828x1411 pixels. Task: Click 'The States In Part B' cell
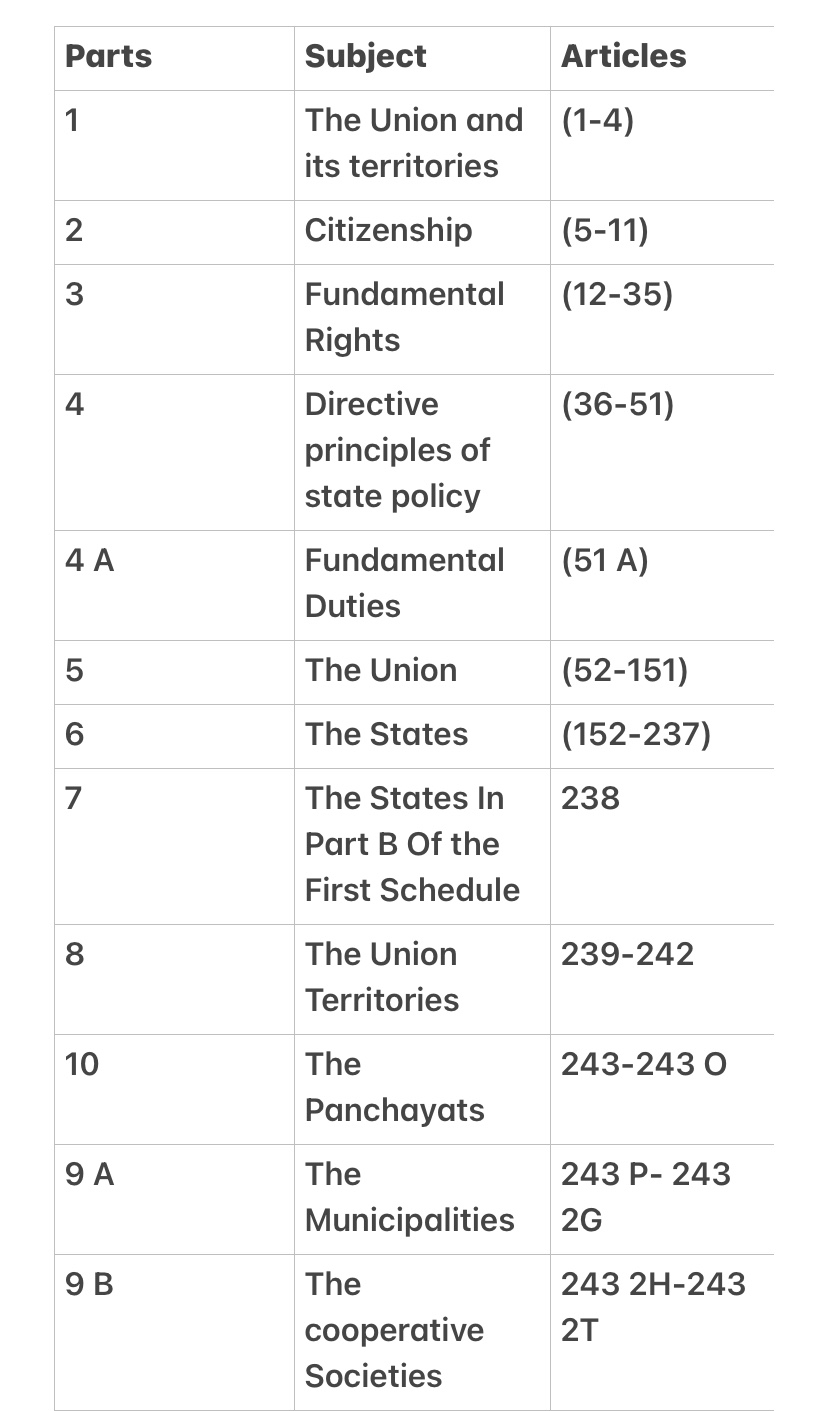point(412,844)
